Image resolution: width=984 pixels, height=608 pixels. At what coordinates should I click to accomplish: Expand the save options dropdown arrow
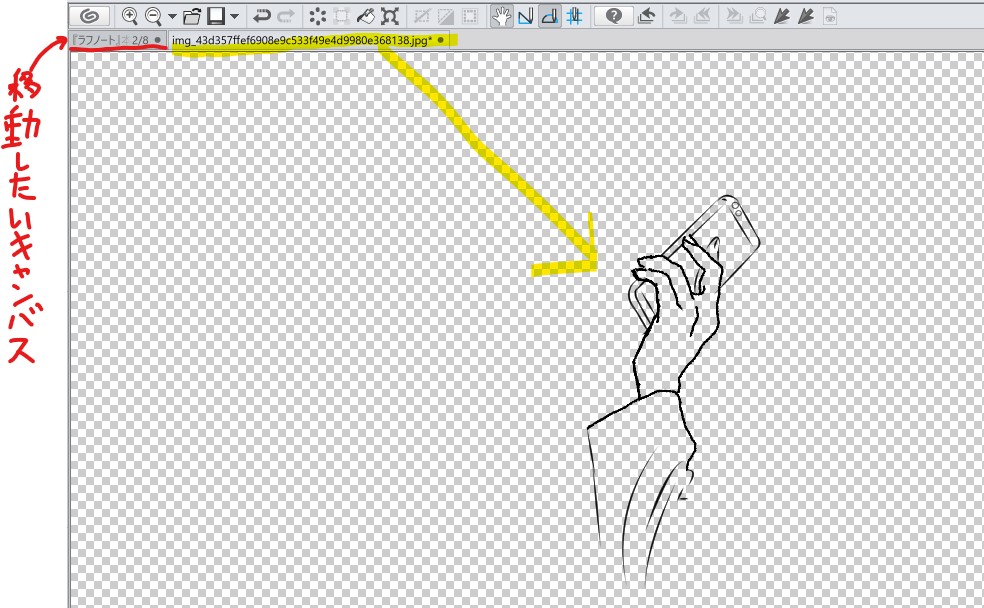tap(234, 16)
